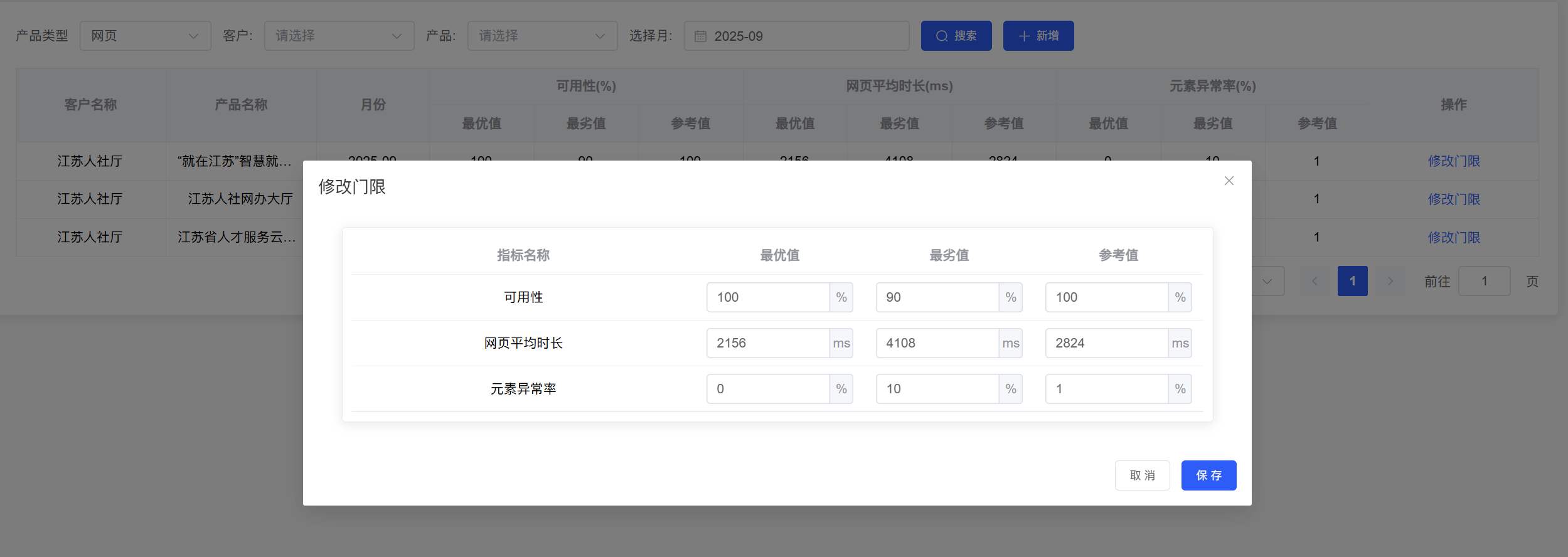Image resolution: width=1568 pixels, height=557 pixels.
Task: Click the 新增 button with plus icon
Action: [x=1038, y=36]
